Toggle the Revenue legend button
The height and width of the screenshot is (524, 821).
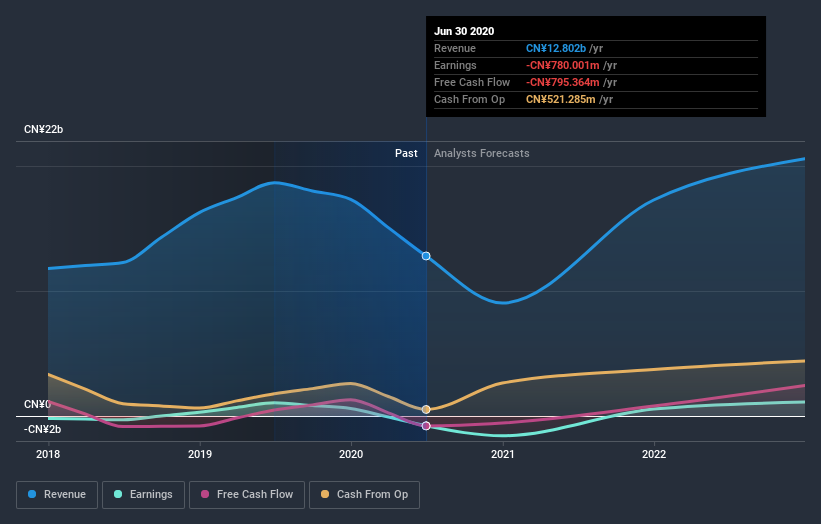coord(57,495)
